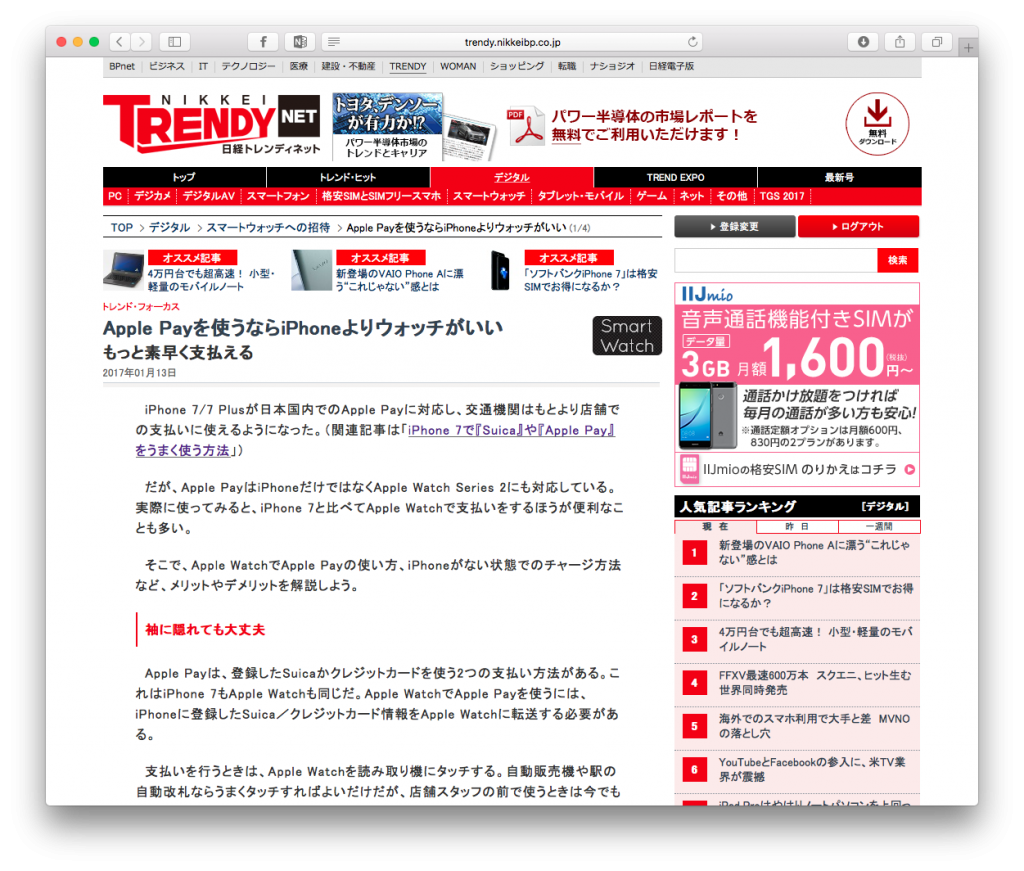Viewport: 1024px width, 871px height.
Task: Click the black iPhone thumbnail
Action: (x=500, y=270)
